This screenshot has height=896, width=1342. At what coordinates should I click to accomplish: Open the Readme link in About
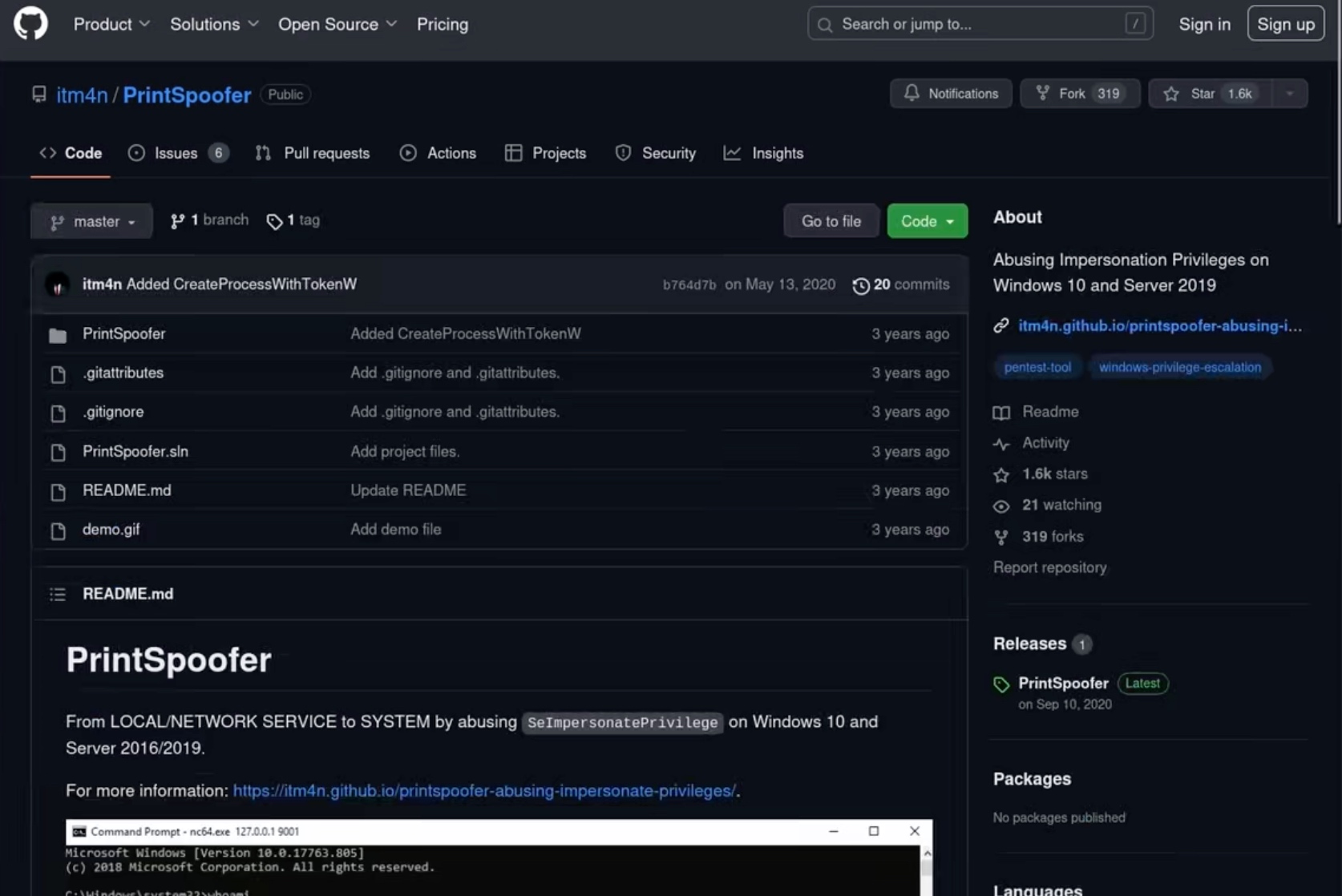point(1050,412)
